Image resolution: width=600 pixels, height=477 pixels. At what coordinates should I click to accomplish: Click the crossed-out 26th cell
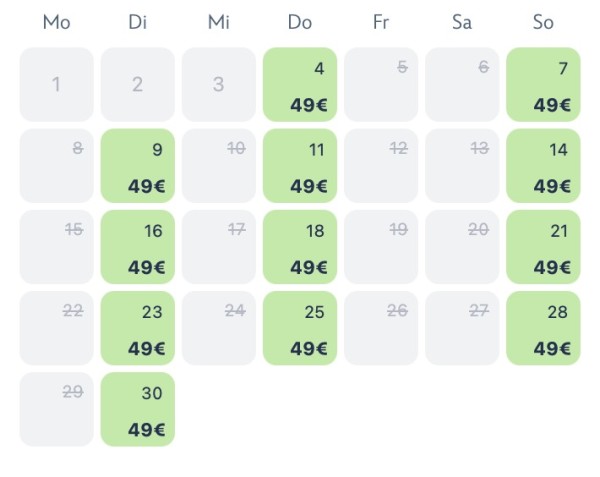[381, 328]
